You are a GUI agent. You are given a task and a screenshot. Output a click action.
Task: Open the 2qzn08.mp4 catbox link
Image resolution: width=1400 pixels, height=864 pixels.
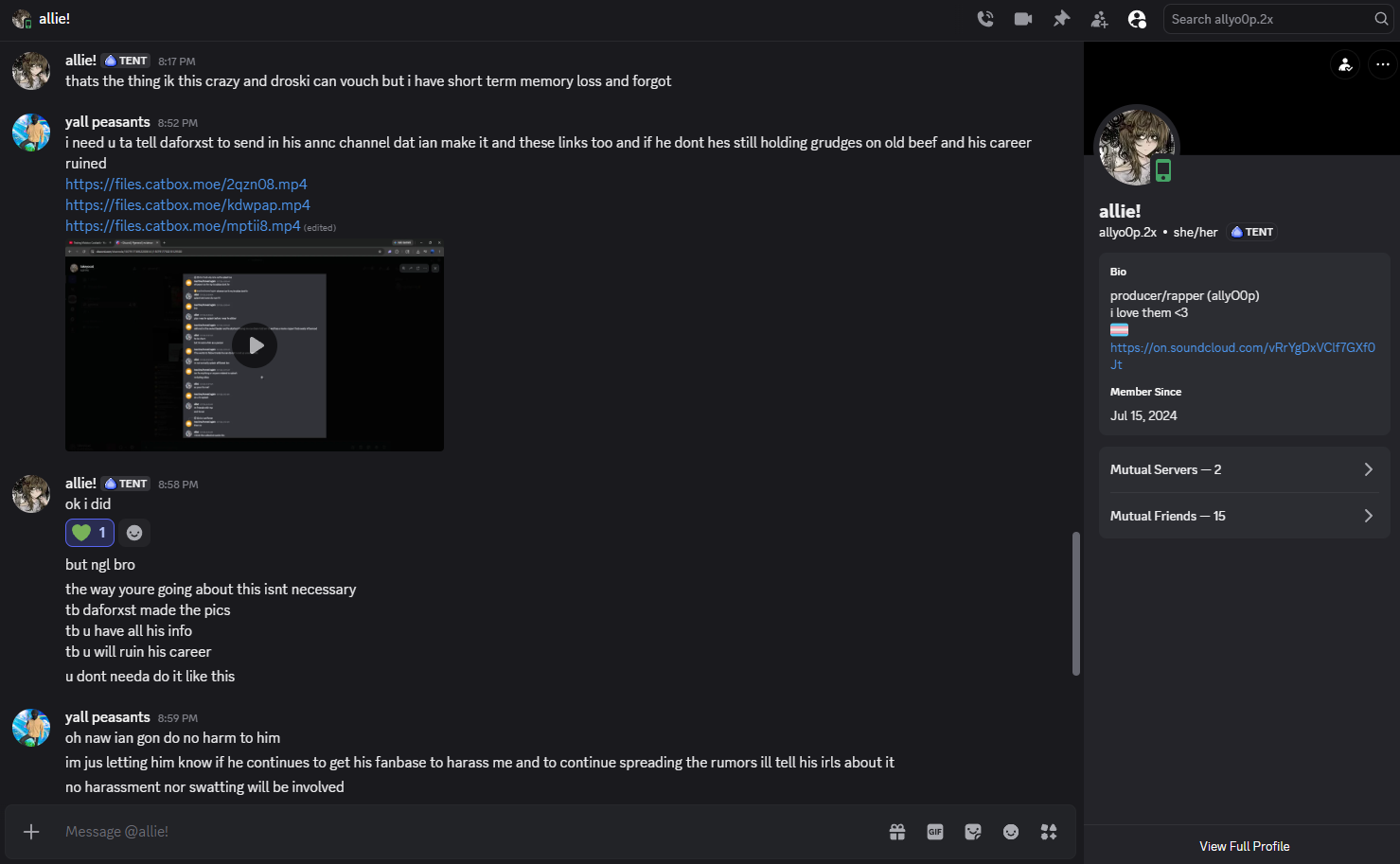click(186, 184)
